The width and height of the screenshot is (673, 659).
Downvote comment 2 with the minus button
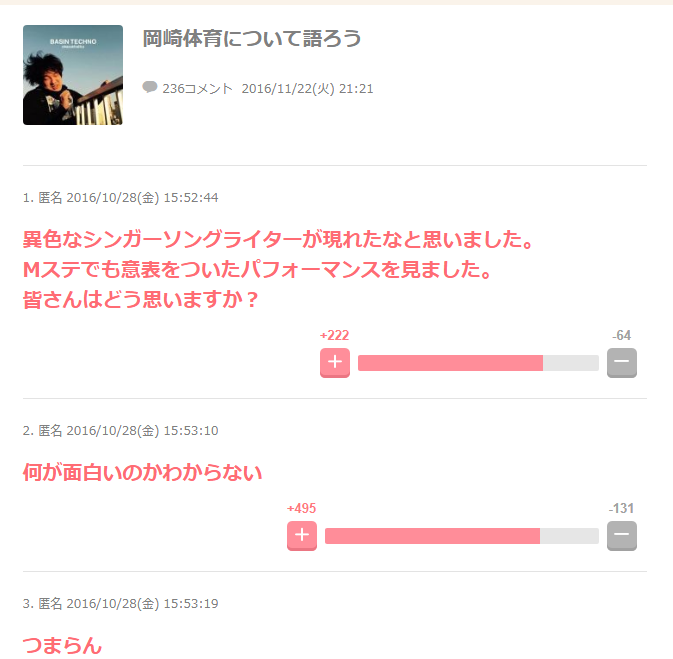point(621,536)
